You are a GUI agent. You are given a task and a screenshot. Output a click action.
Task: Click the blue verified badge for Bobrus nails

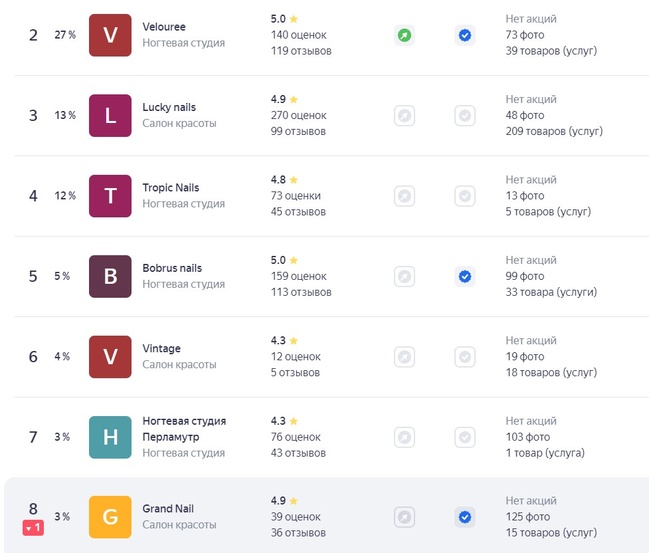coord(465,276)
